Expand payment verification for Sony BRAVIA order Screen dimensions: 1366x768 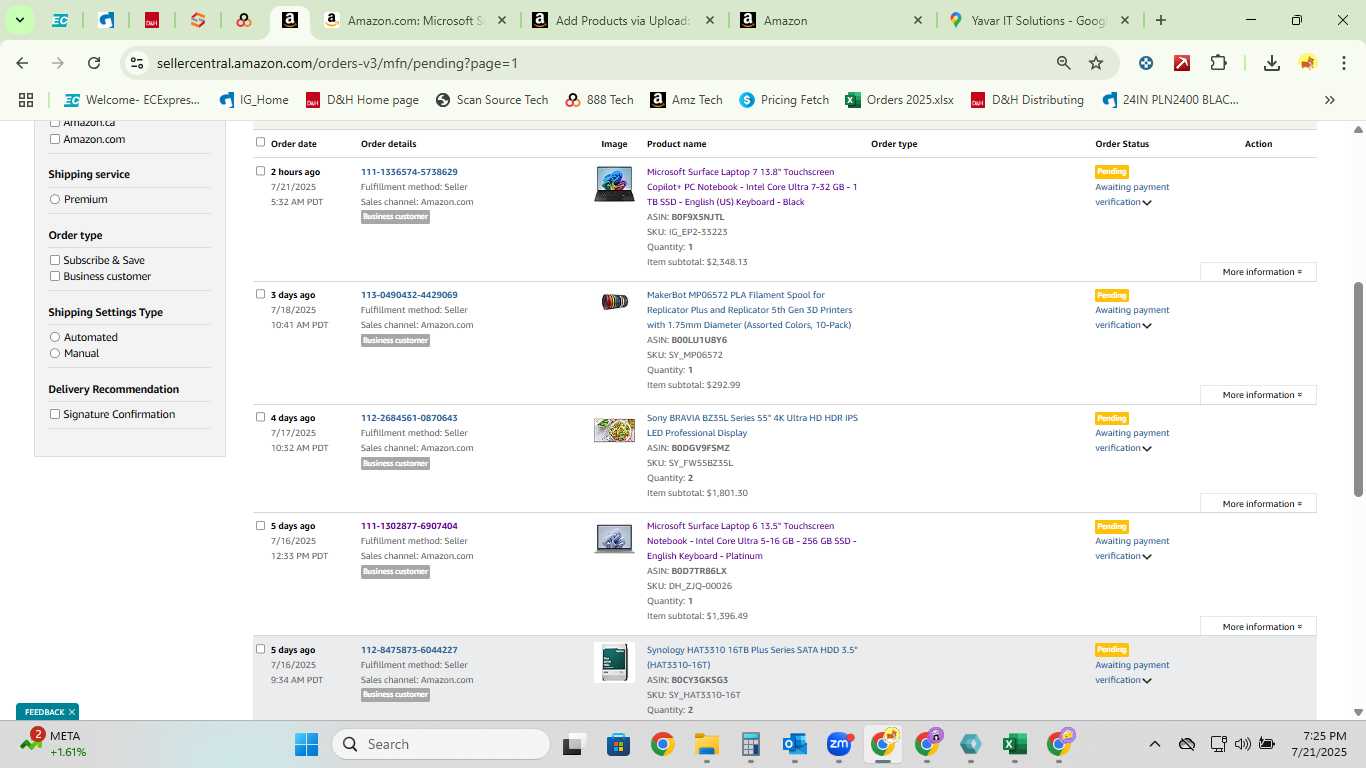coord(1147,449)
